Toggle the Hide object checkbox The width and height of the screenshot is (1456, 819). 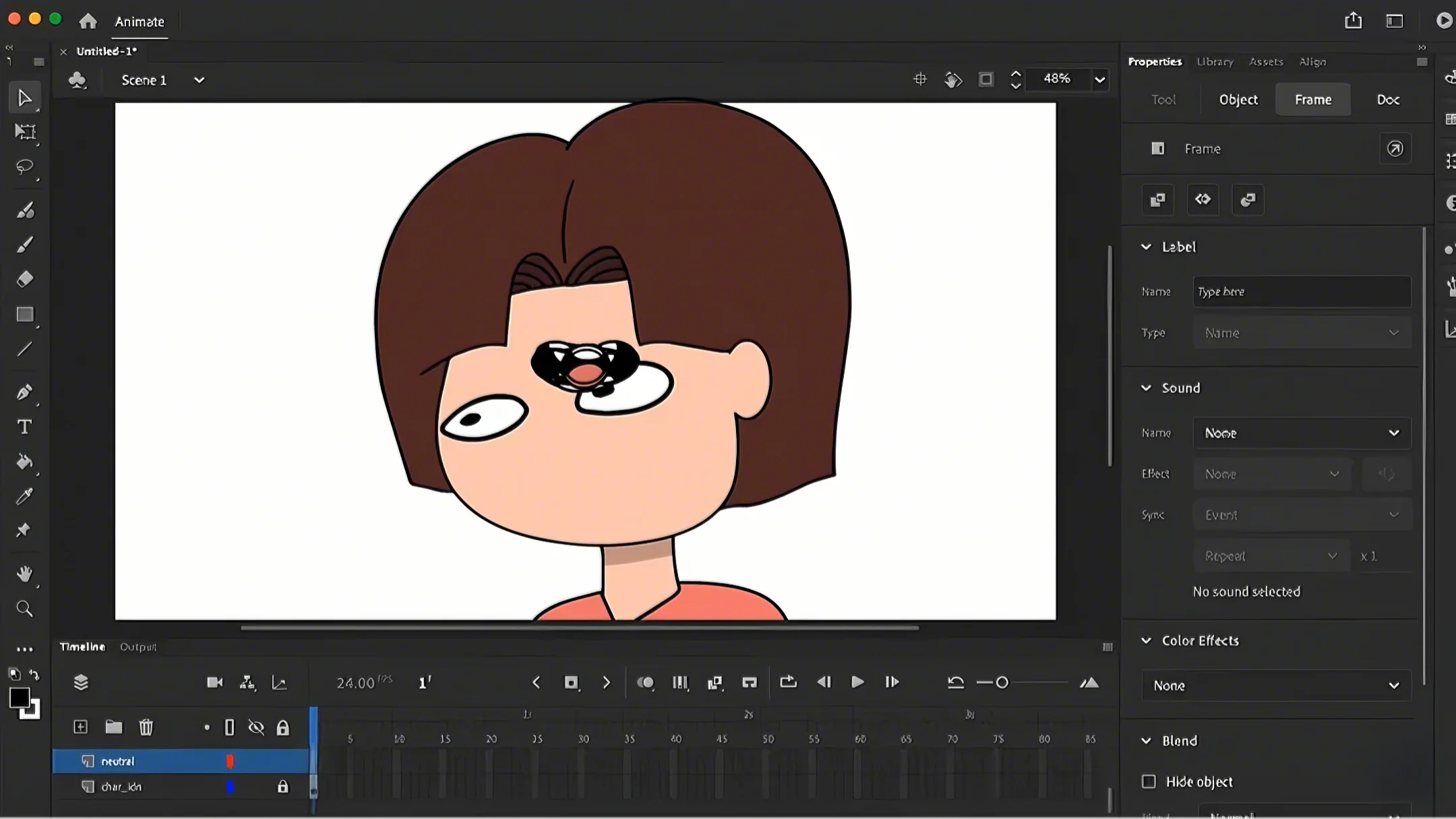[x=1149, y=781]
